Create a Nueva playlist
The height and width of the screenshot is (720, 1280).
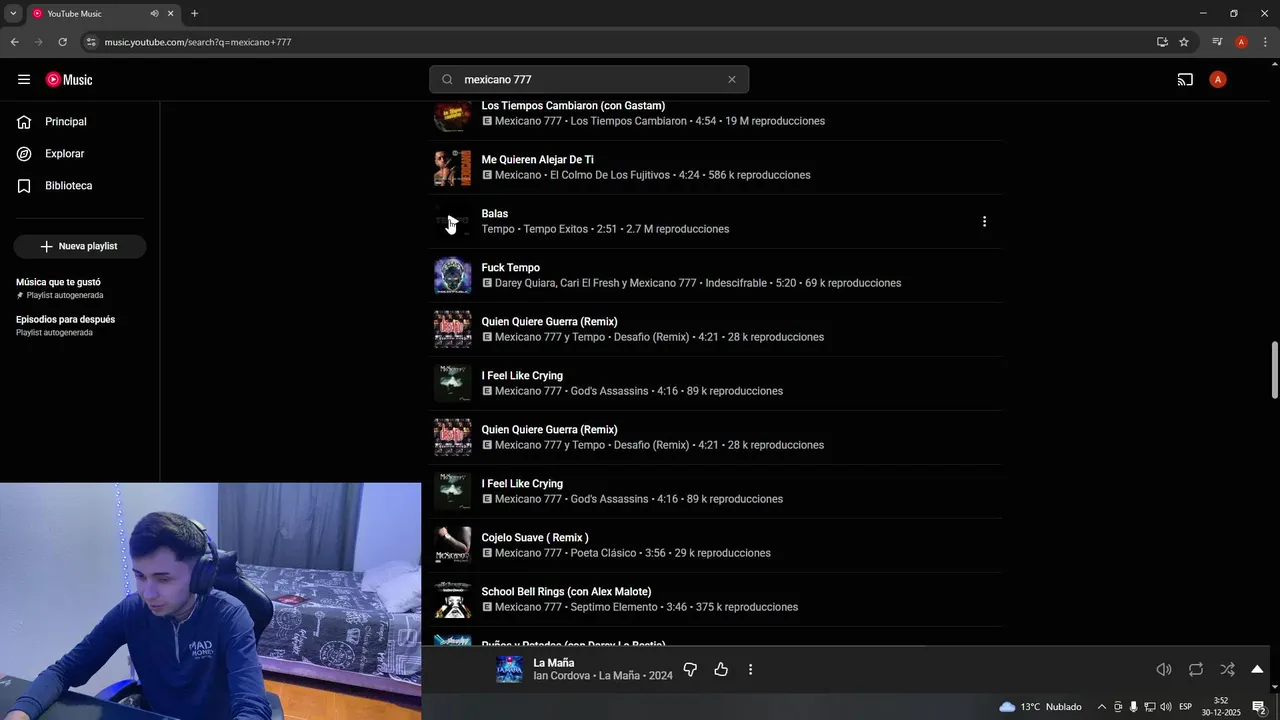coord(80,246)
